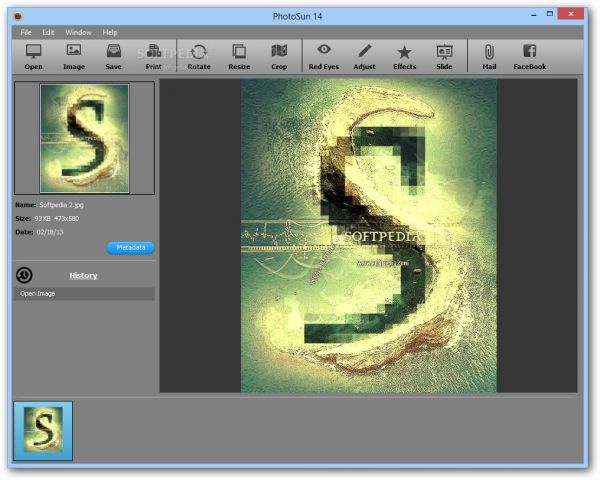Click the main image in the canvas

pyautogui.click(x=368, y=235)
